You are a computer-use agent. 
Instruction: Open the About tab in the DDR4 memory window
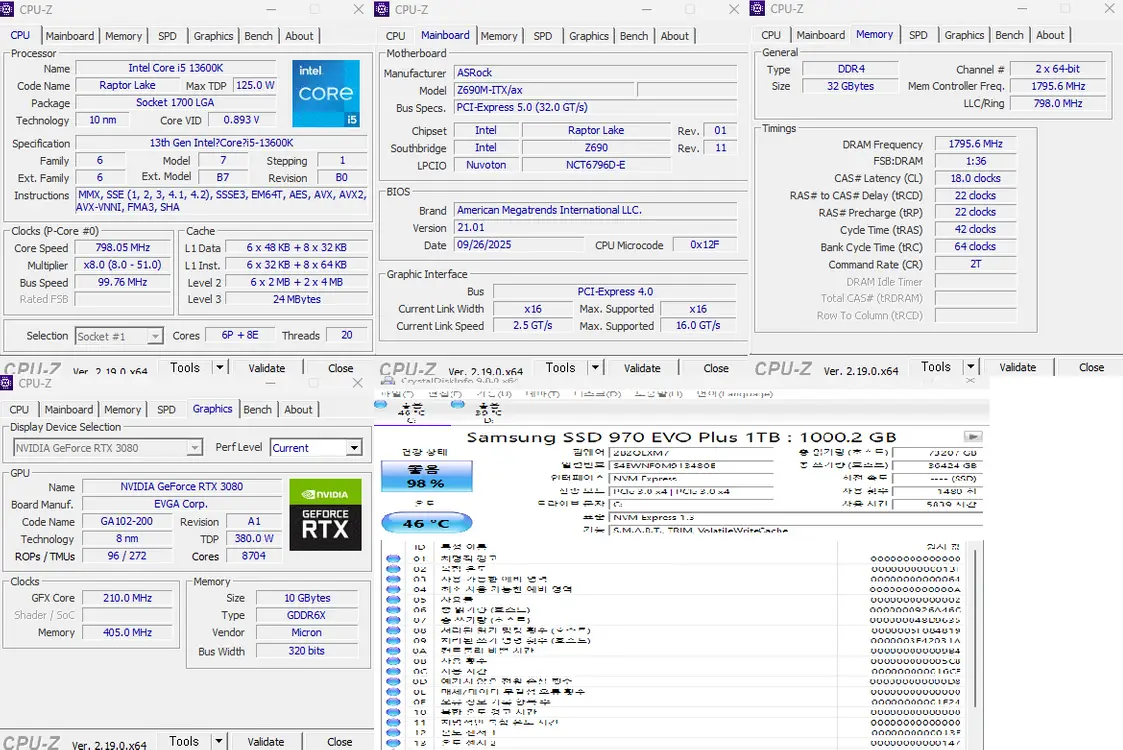click(1050, 35)
